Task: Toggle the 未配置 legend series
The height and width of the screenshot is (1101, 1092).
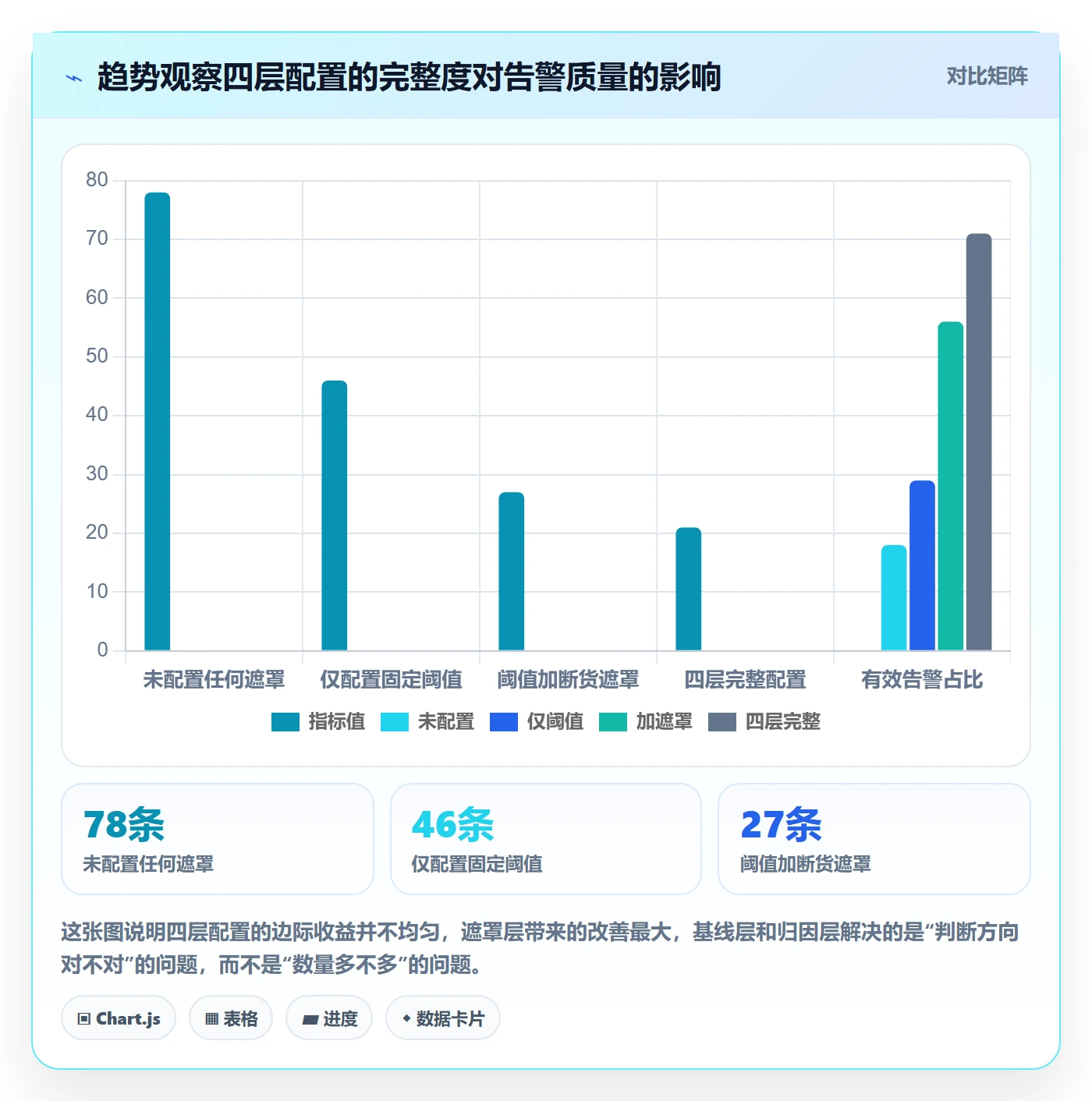Action: click(427, 722)
